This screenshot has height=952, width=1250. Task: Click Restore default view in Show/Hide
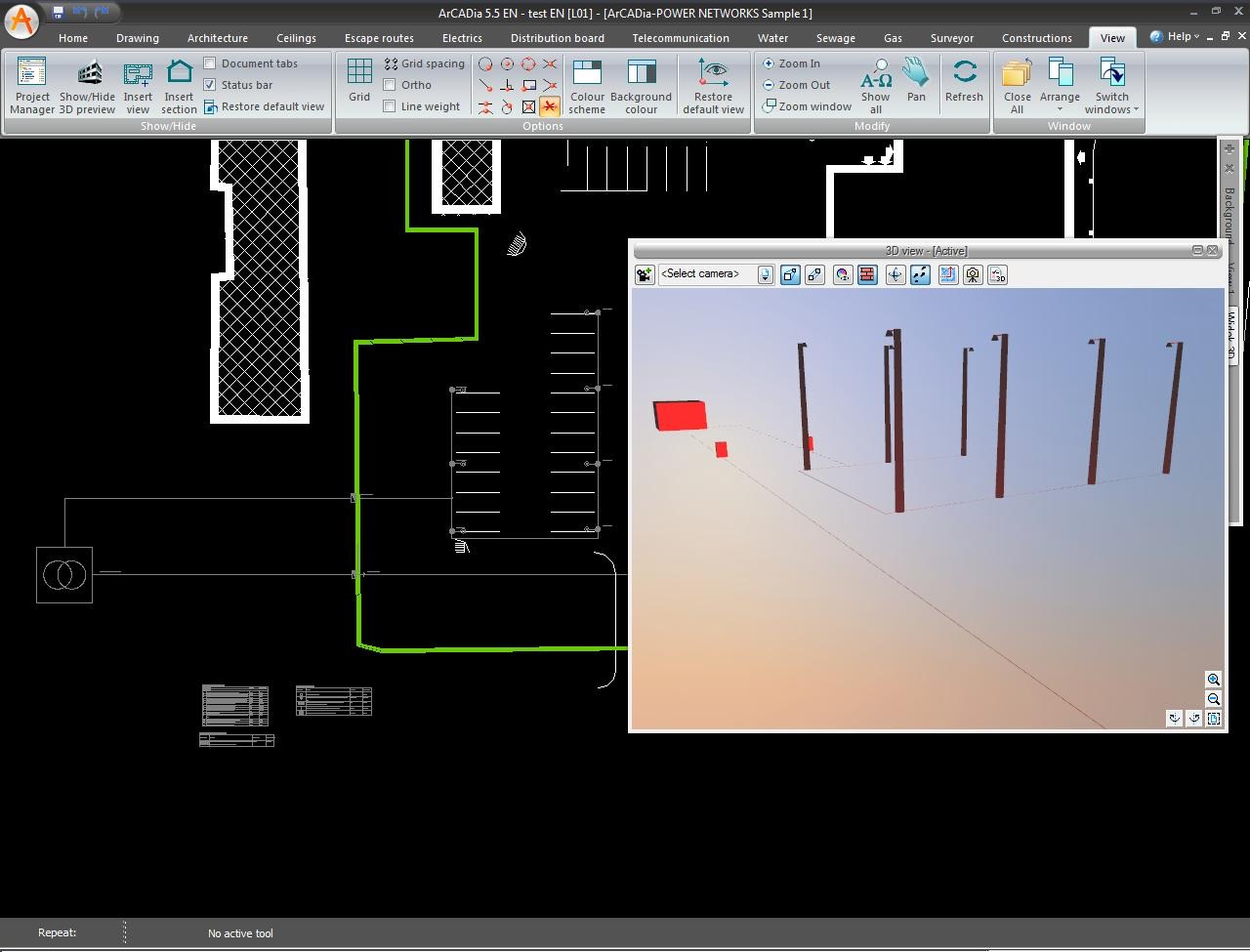click(265, 106)
